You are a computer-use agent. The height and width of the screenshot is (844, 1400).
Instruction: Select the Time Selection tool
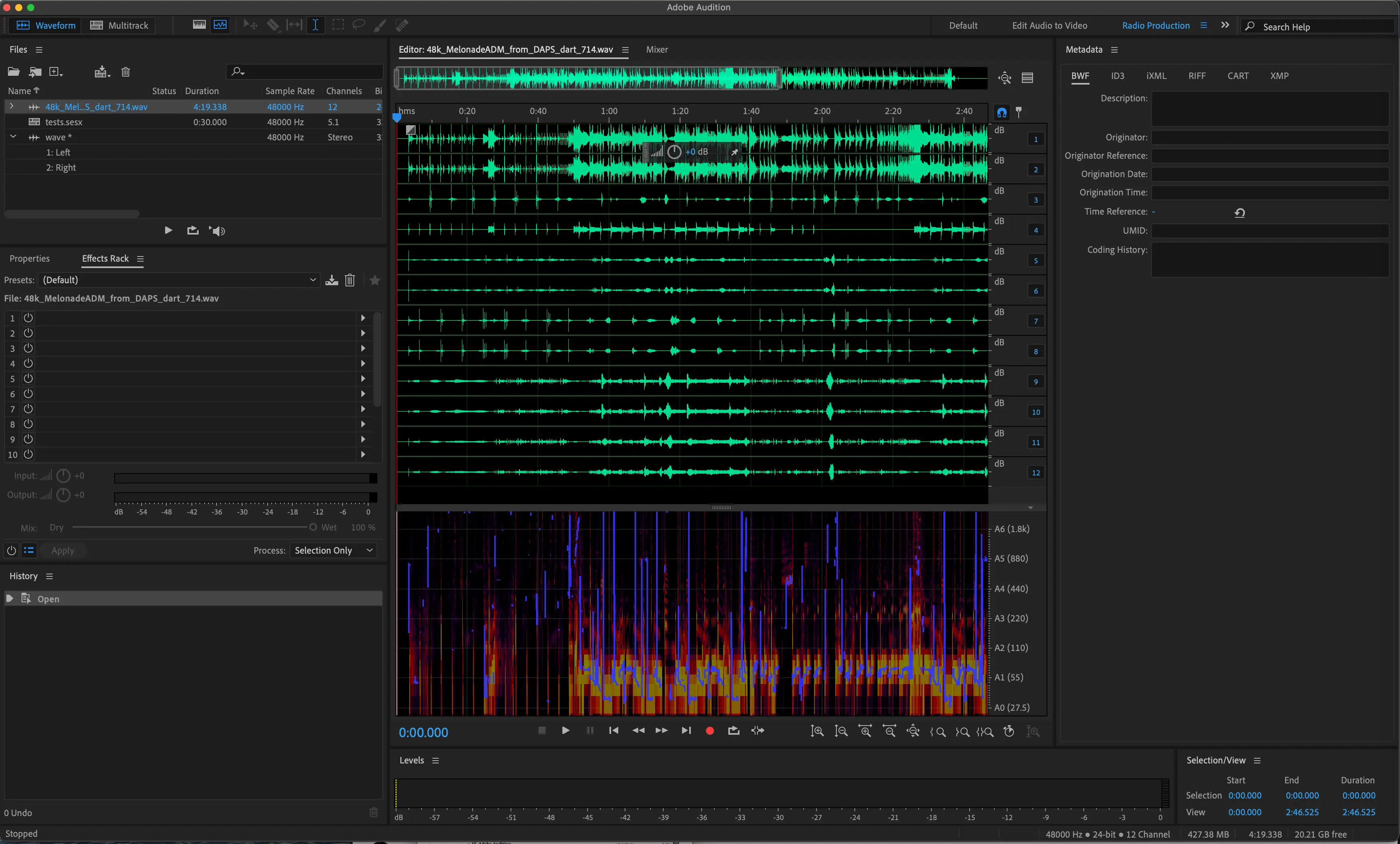315,25
